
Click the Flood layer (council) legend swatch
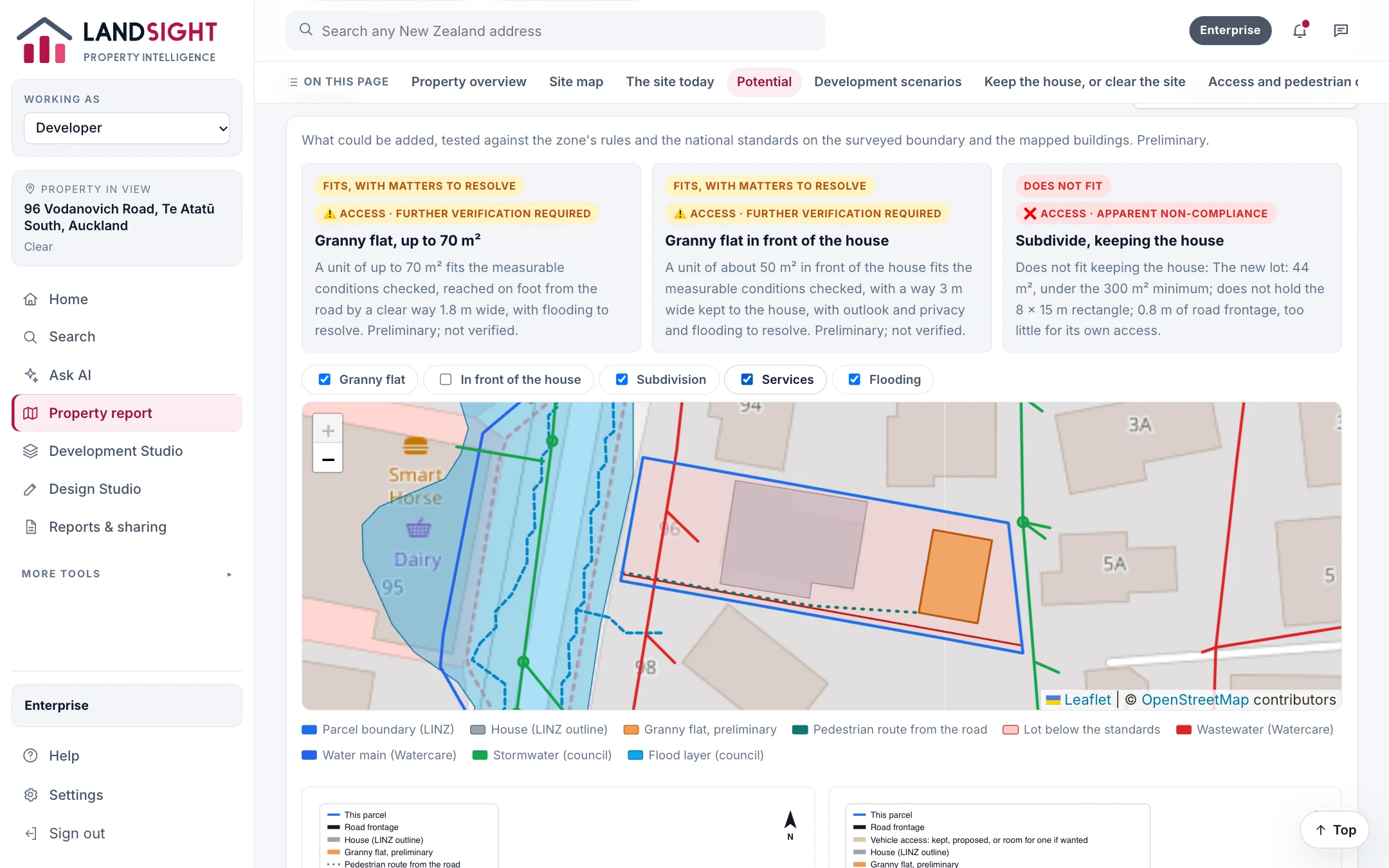[635, 755]
